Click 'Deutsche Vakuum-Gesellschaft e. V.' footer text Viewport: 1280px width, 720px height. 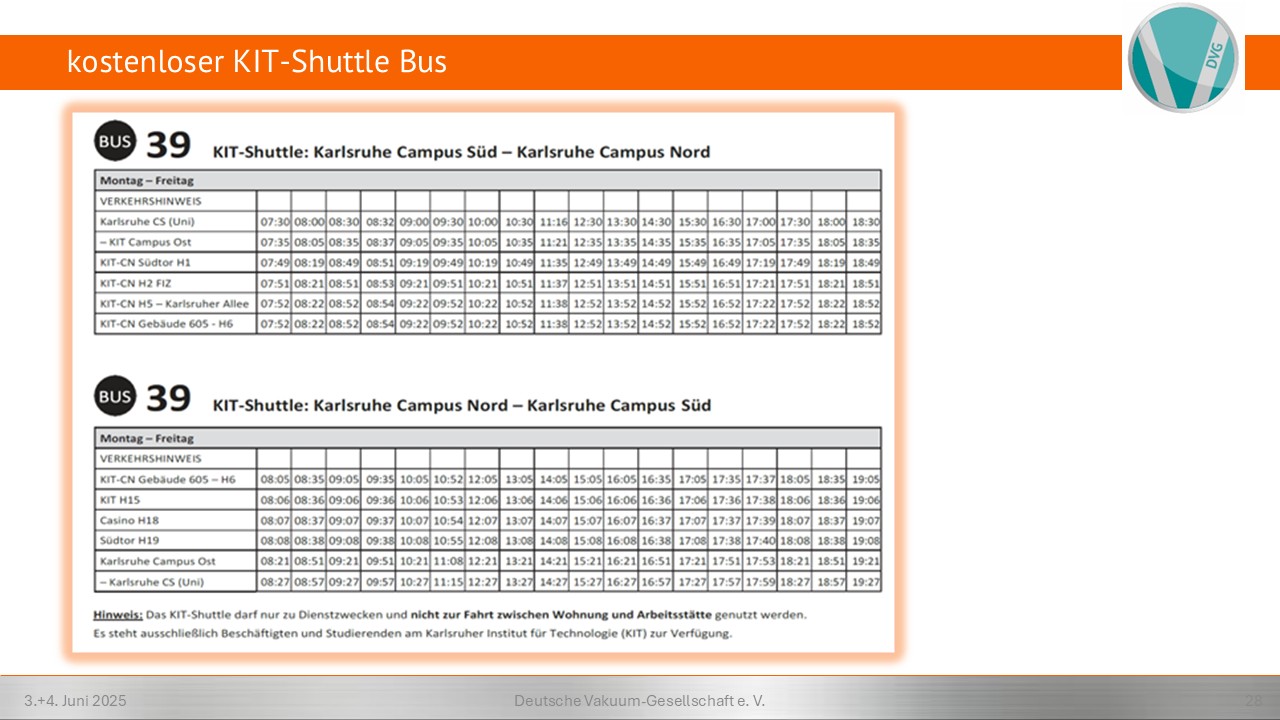pyautogui.click(x=639, y=701)
